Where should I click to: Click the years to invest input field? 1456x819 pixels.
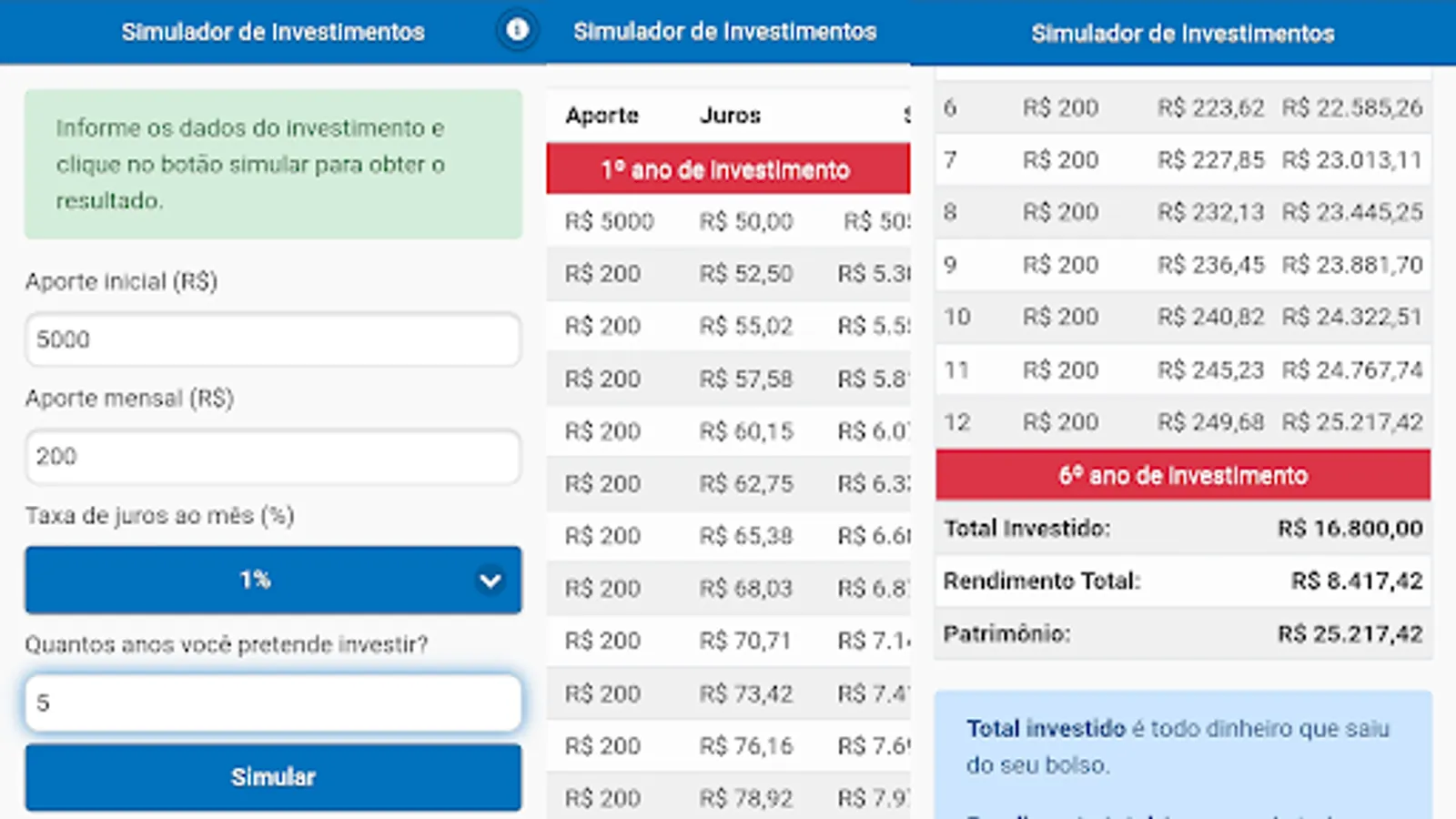(x=273, y=703)
